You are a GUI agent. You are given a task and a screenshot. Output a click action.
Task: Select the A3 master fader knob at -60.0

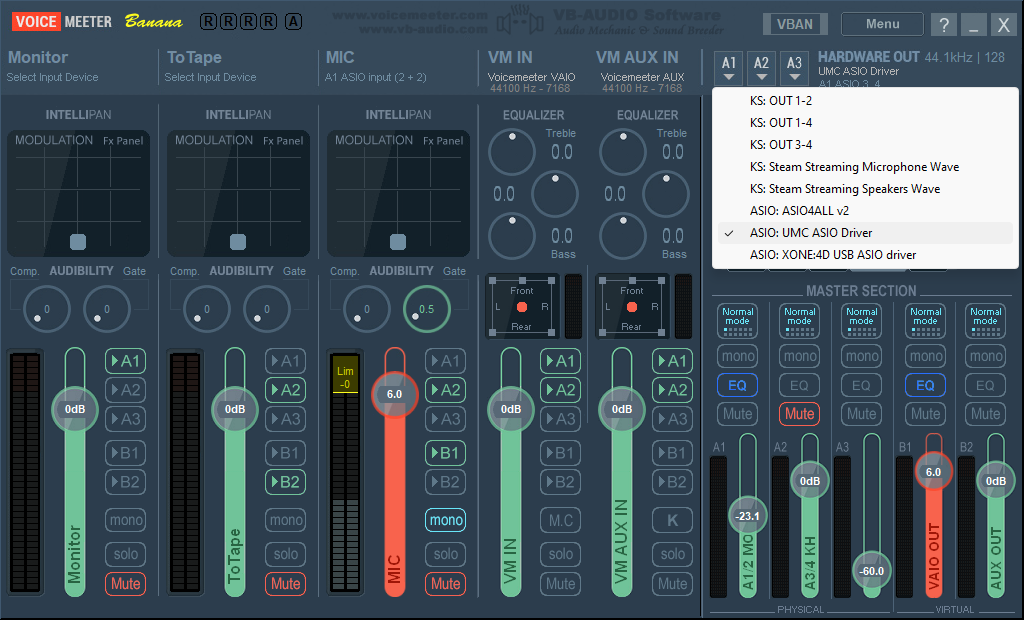coord(871,571)
